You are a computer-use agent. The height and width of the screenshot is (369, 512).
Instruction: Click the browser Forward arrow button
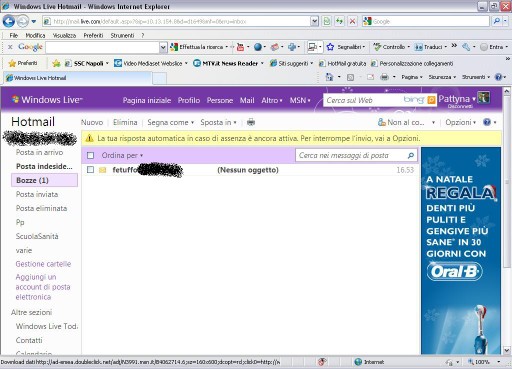[x=23, y=22]
